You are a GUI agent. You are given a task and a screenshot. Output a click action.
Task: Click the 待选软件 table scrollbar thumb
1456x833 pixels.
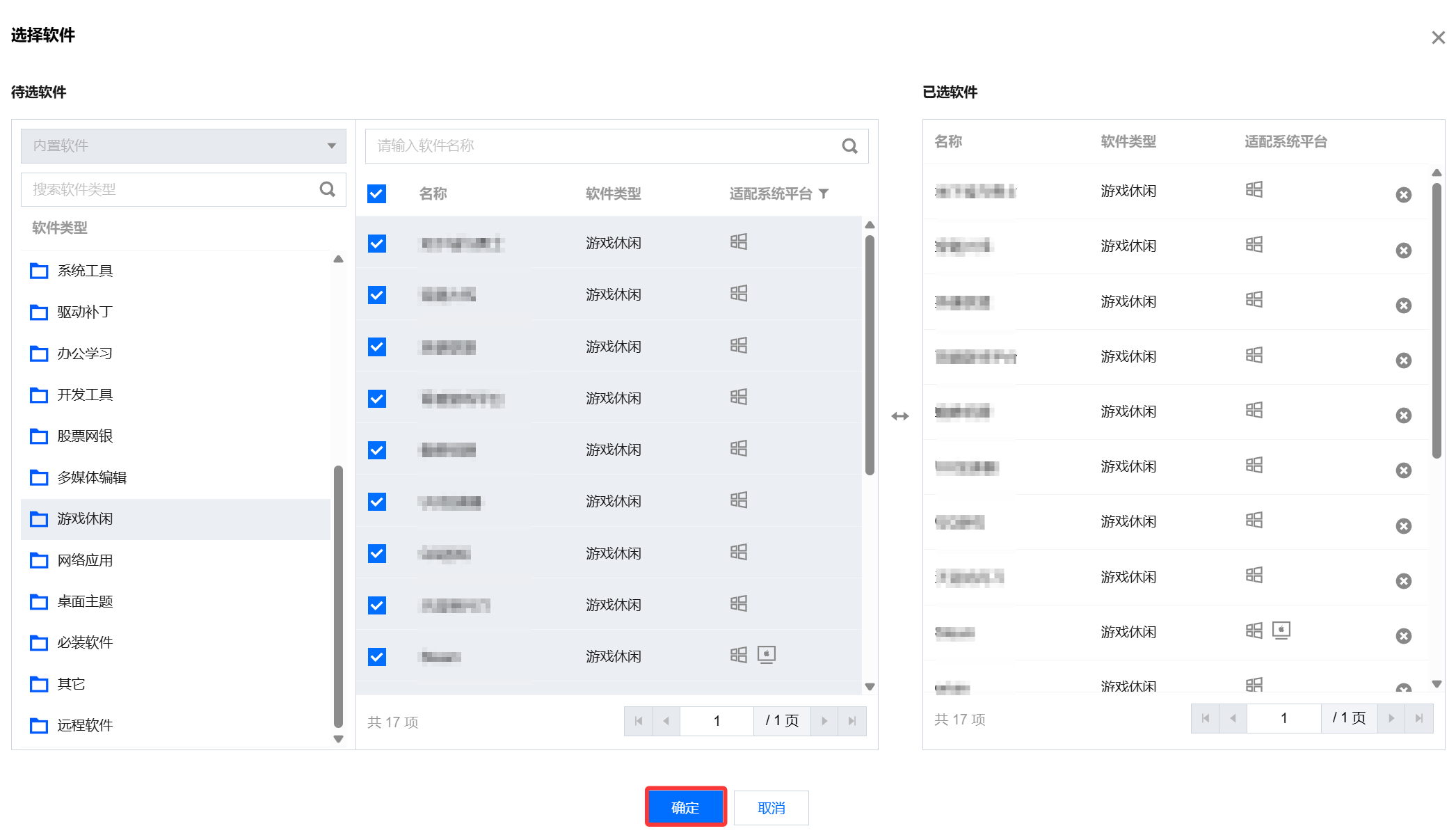pos(870,355)
